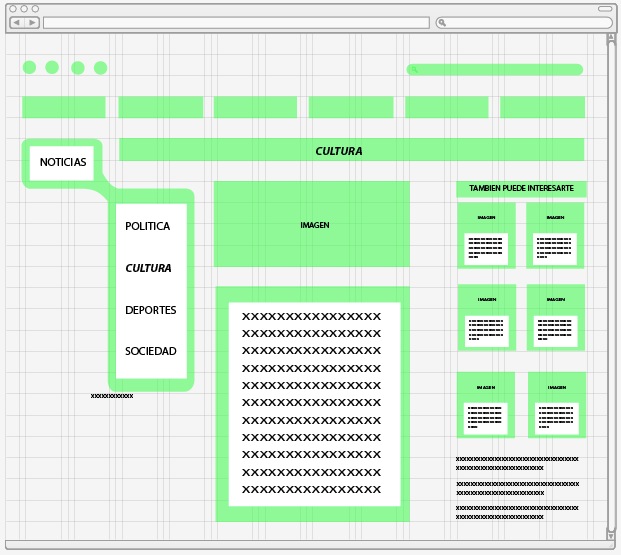
Task: Click the second green circle icon
Action: pos(52,68)
